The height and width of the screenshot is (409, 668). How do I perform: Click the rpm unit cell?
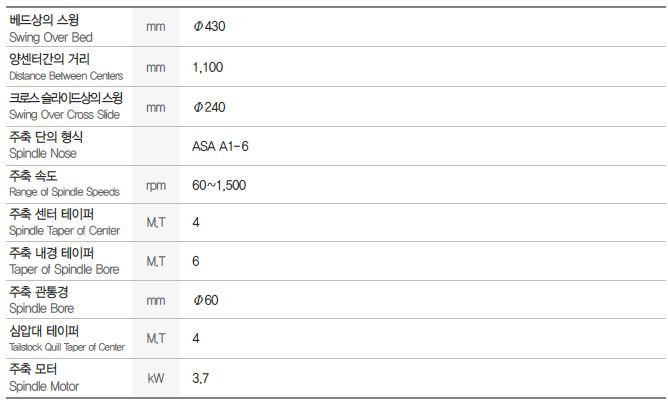coord(155,184)
